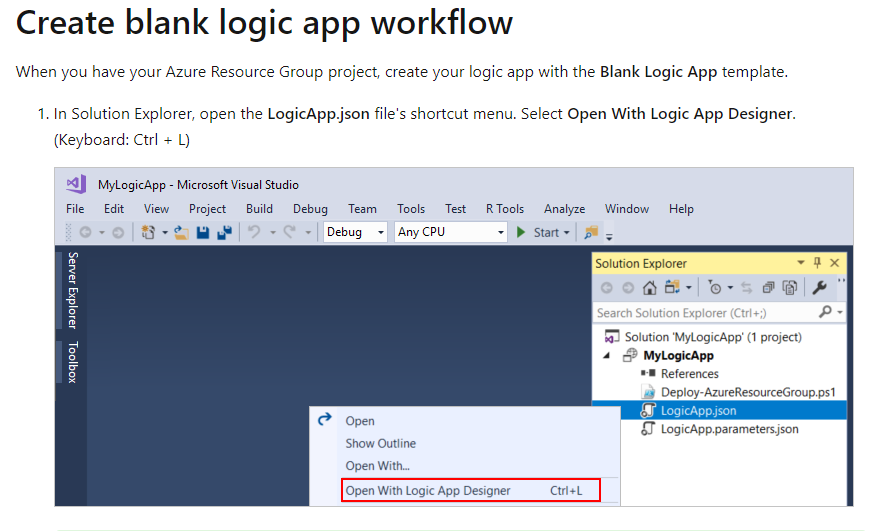
Task: Click the Solution Explorer Home icon
Action: [x=650, y=288]
